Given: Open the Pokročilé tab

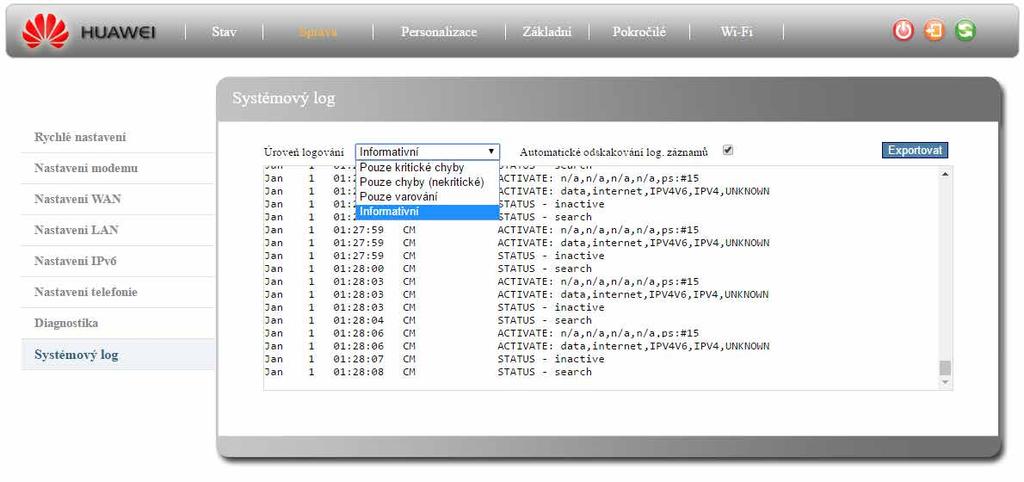Looking at the screenshot, I should tap(639, 31).
